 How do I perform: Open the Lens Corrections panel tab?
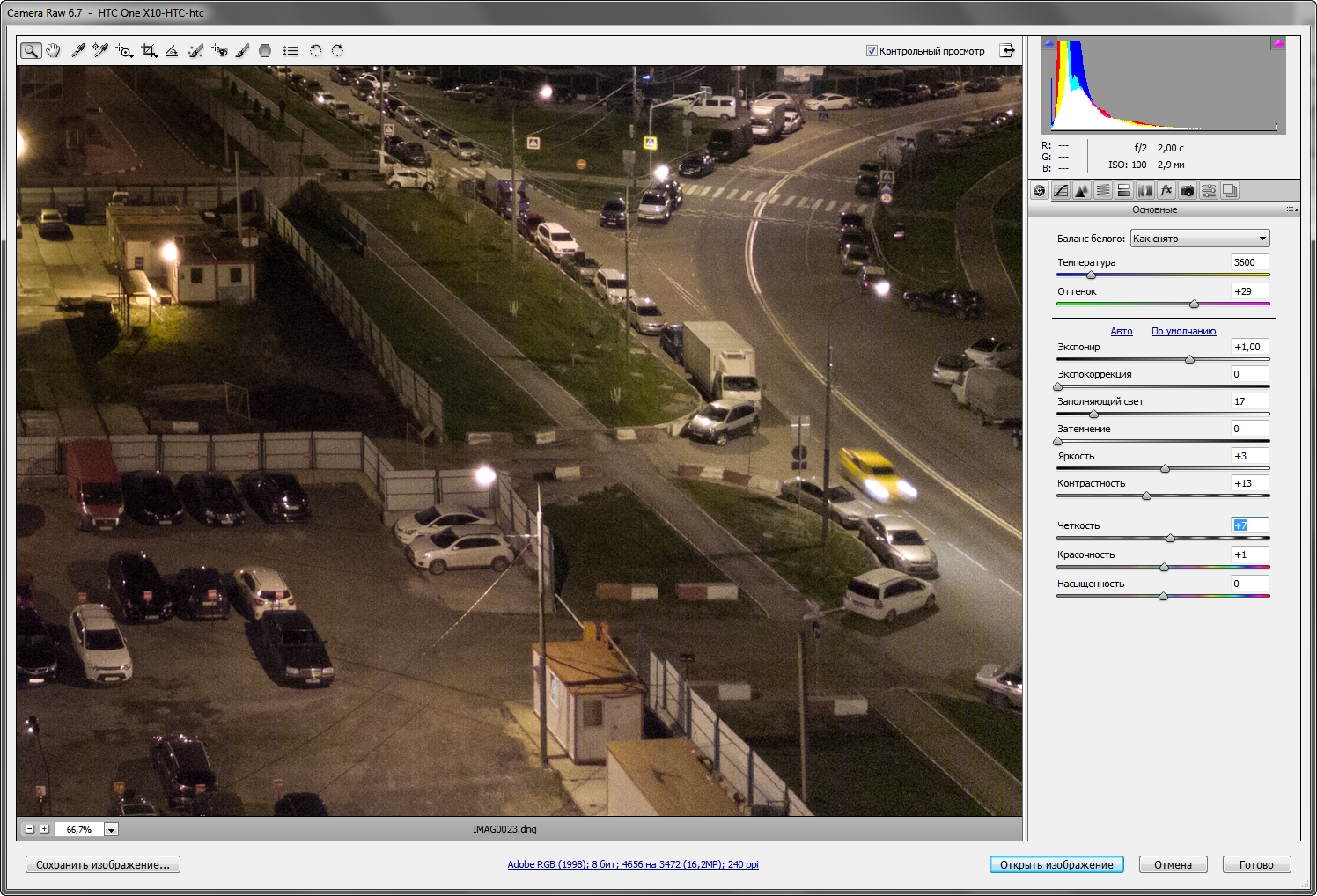1145,190
